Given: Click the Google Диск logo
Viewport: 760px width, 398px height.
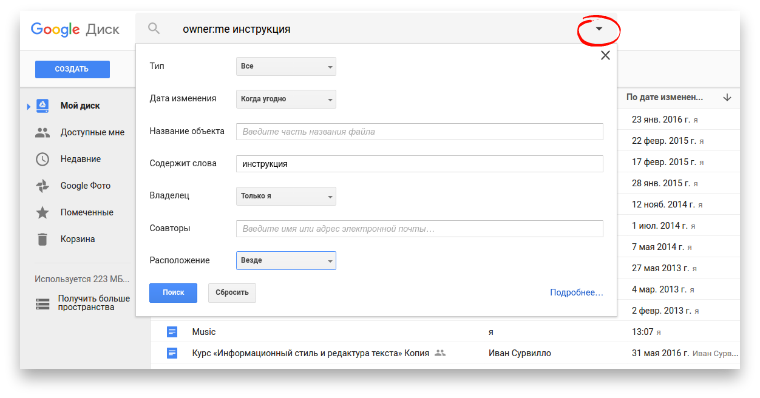Looking at the screenshot, I should [x=75, y=29].
